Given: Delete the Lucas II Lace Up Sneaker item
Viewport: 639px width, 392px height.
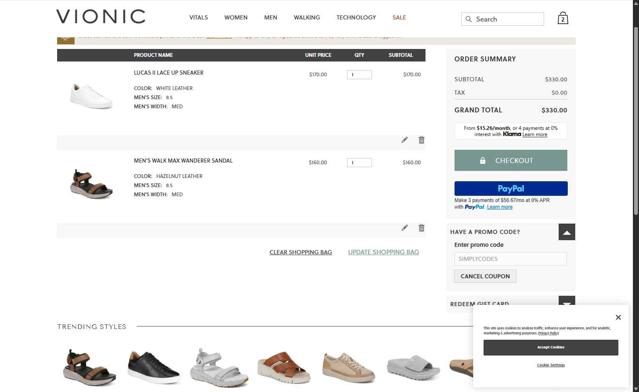Looking at the screenshot, I should 421,140.
